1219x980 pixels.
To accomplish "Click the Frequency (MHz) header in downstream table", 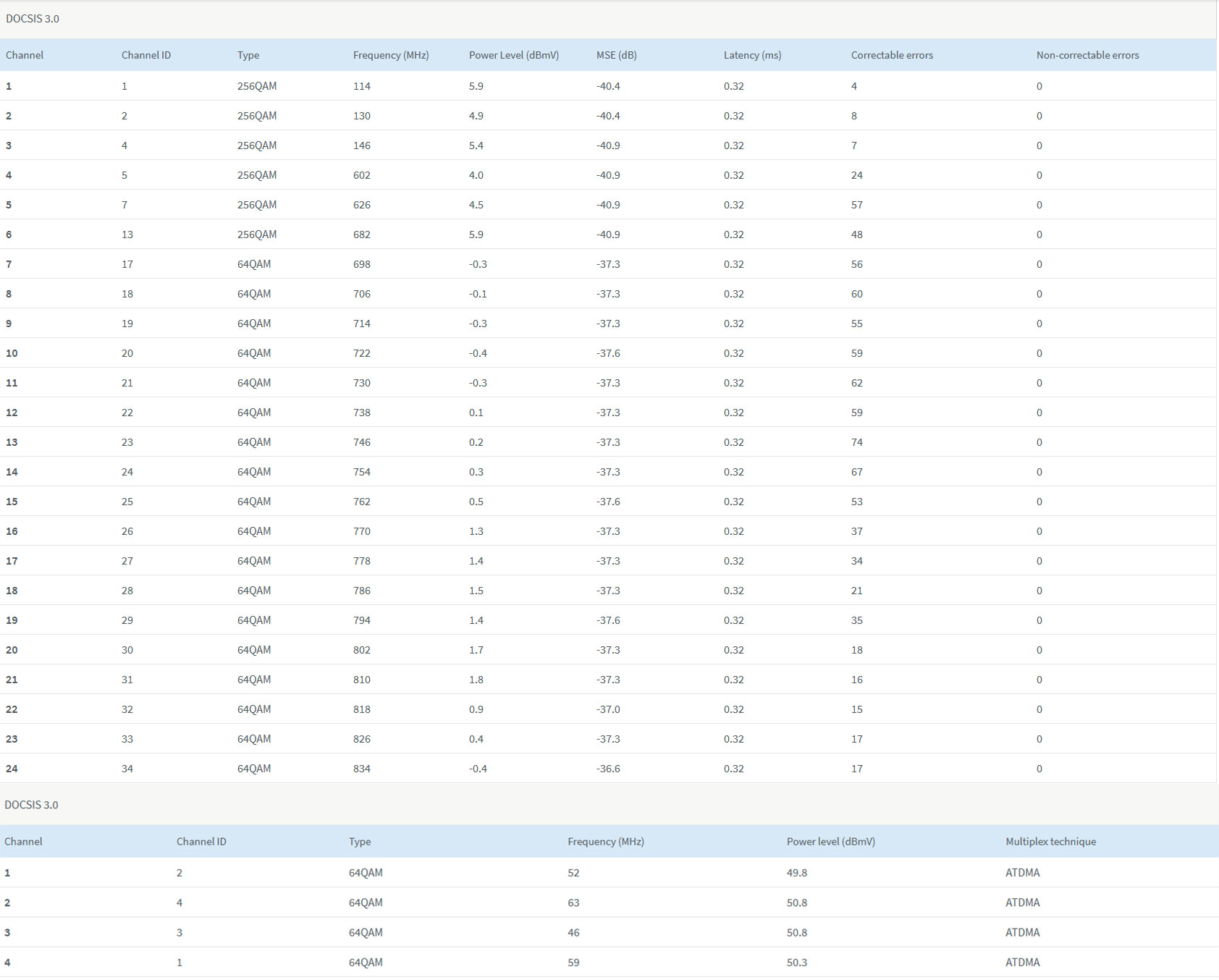I will [x=391, y=55].
